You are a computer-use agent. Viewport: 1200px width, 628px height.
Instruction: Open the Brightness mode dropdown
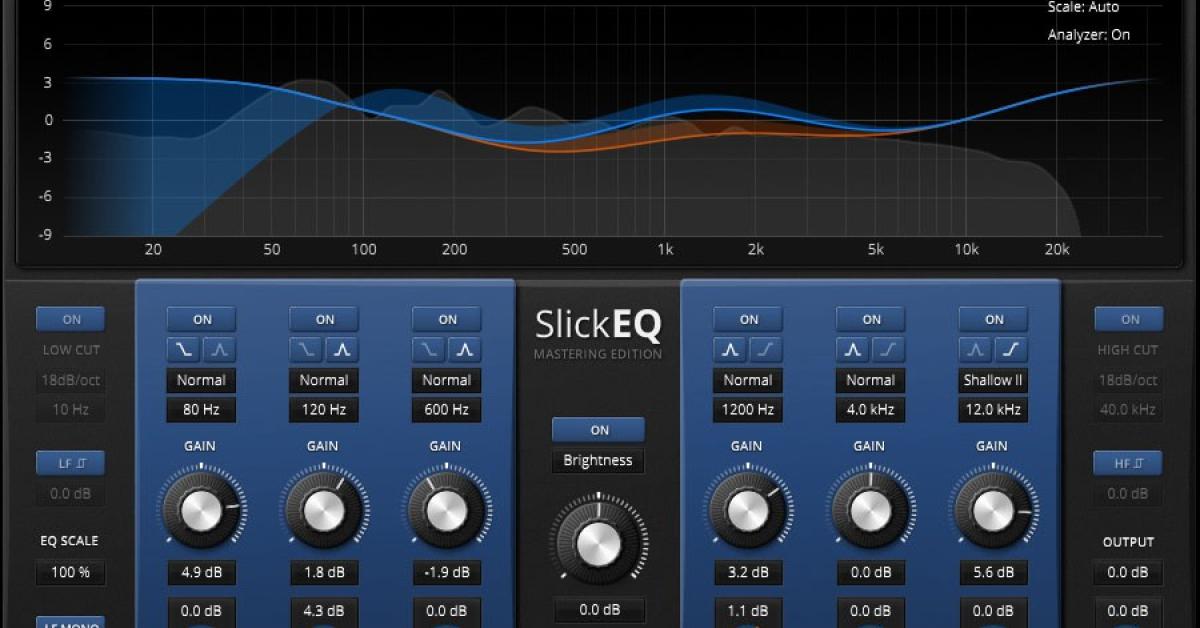click(x=599, y=461)
